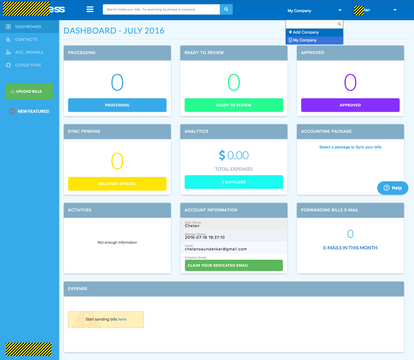This screenshot has height=360, width=414.
Task: Open Cloud Sync sidebar icon
Action: click(x=8, y=65)
